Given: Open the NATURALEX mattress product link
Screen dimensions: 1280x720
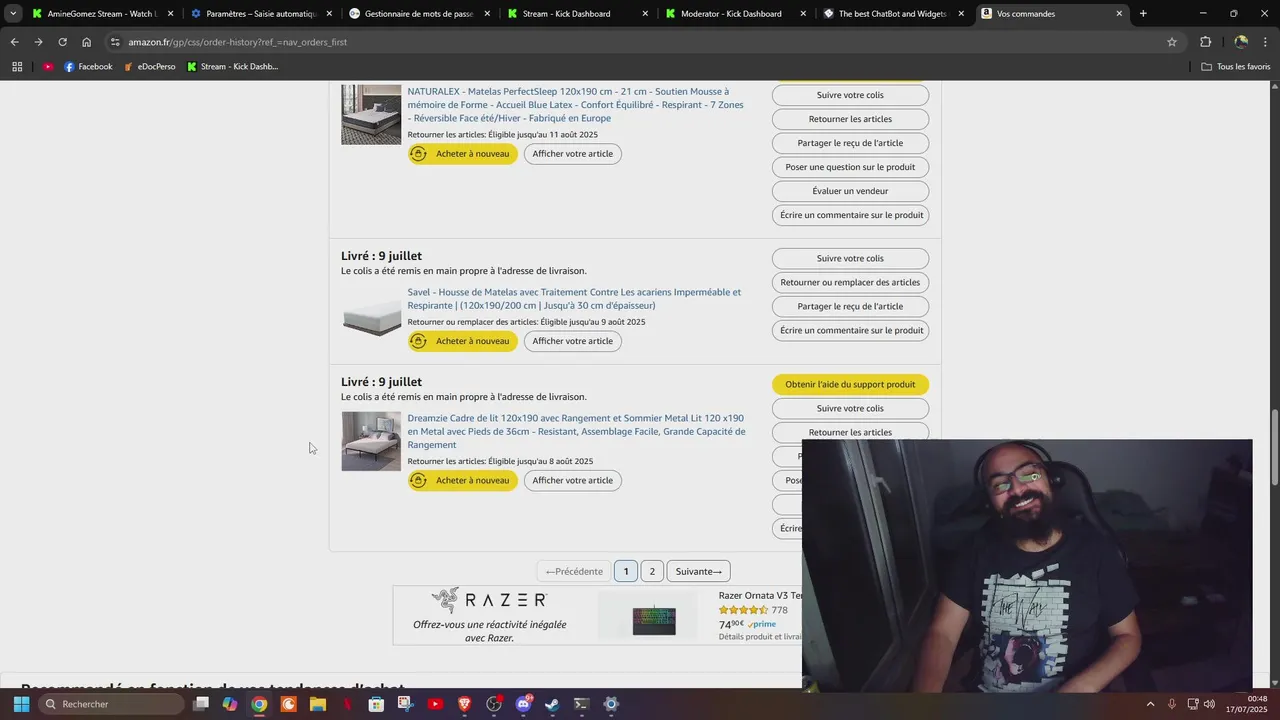Looking at the screenshot, I should [575, 104].
